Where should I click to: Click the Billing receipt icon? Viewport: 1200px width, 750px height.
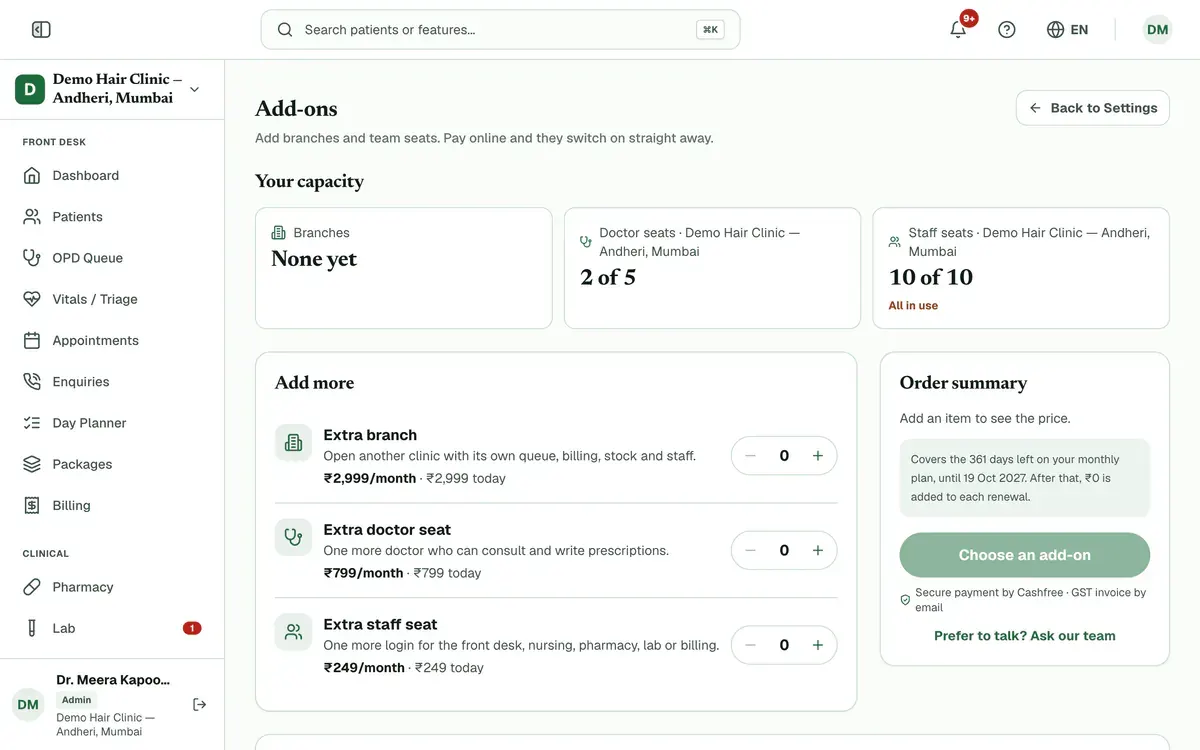[x=32, y=506]
